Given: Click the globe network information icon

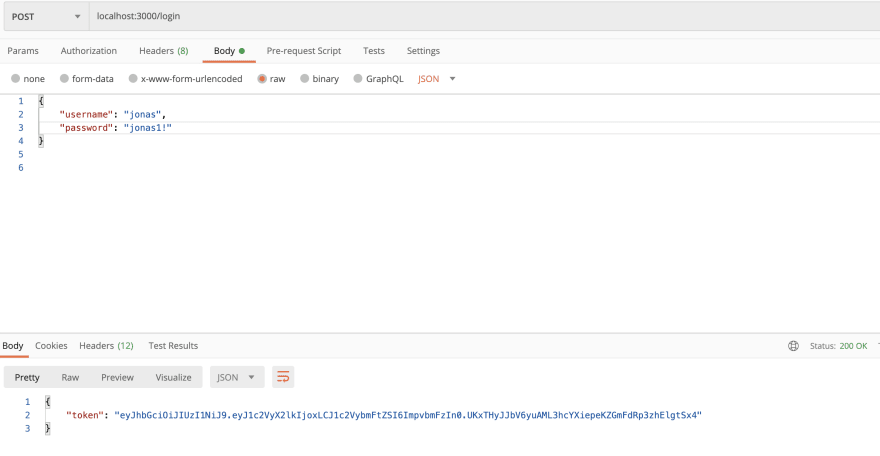Looking at the screenshot, I should (793, 346).
